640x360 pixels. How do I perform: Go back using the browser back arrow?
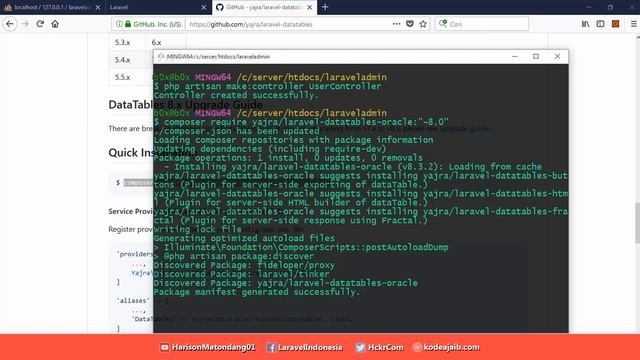tap(10, 24)
